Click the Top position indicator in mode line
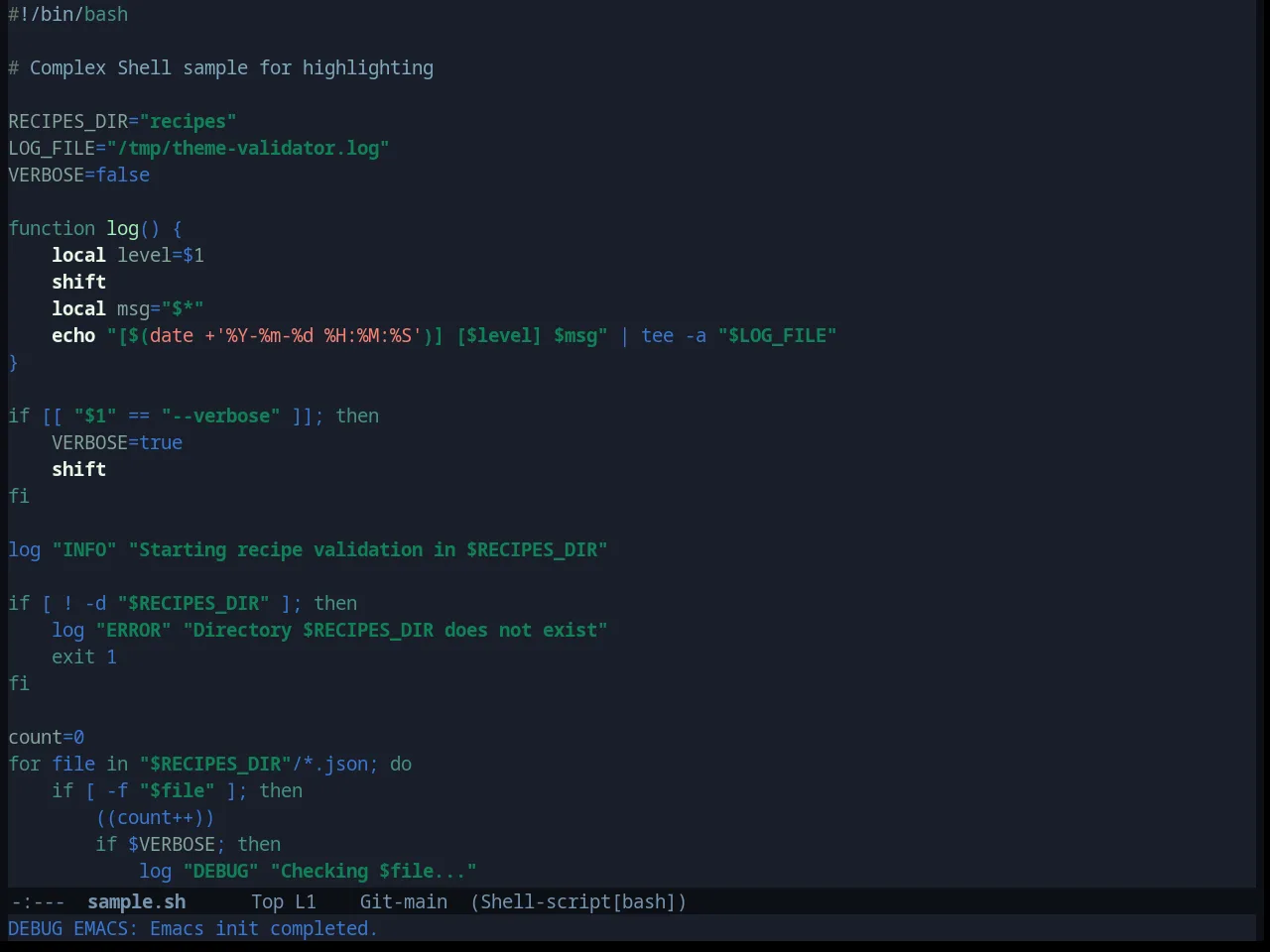Image resolution: width=1270 pixels, height=952 pixels. point(267,901)
